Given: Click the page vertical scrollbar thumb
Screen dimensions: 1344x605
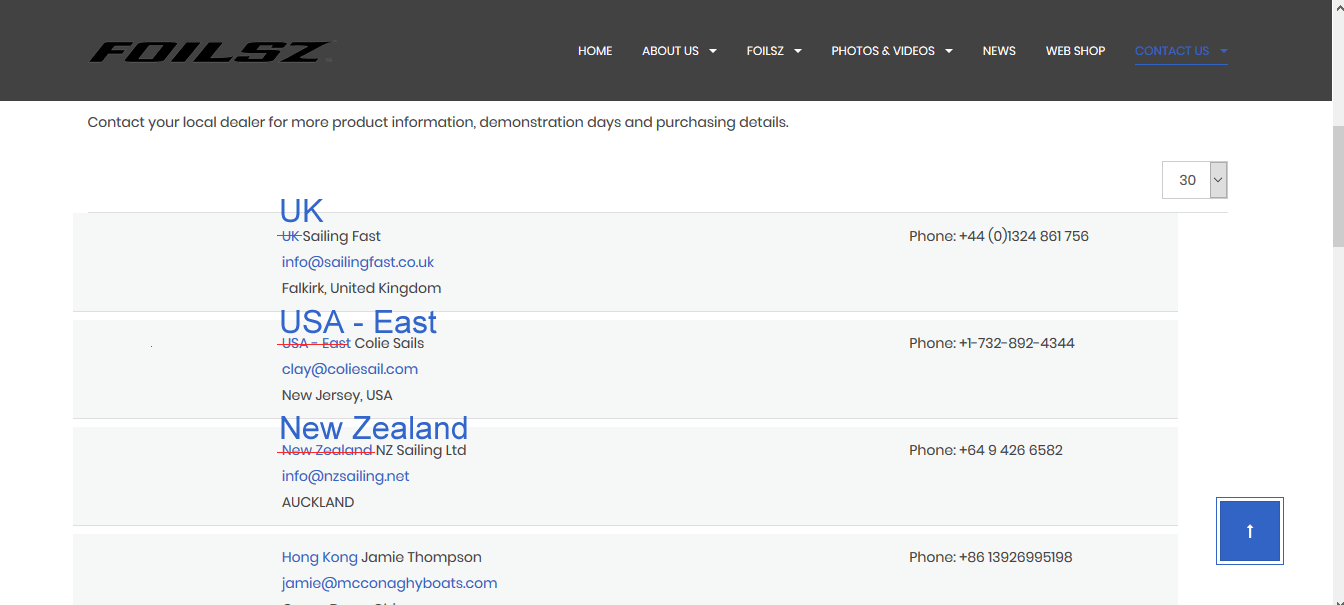Looking at the screenshot, I should 1338,185.
